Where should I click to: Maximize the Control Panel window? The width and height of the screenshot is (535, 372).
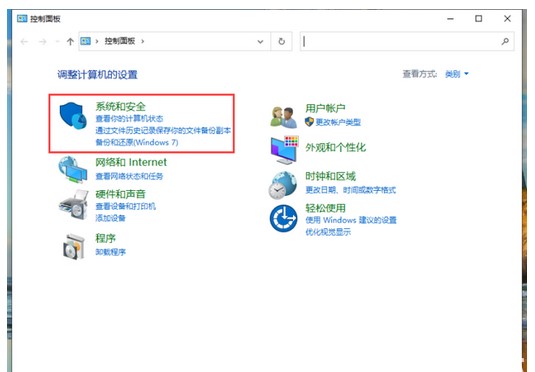[478, 18]
